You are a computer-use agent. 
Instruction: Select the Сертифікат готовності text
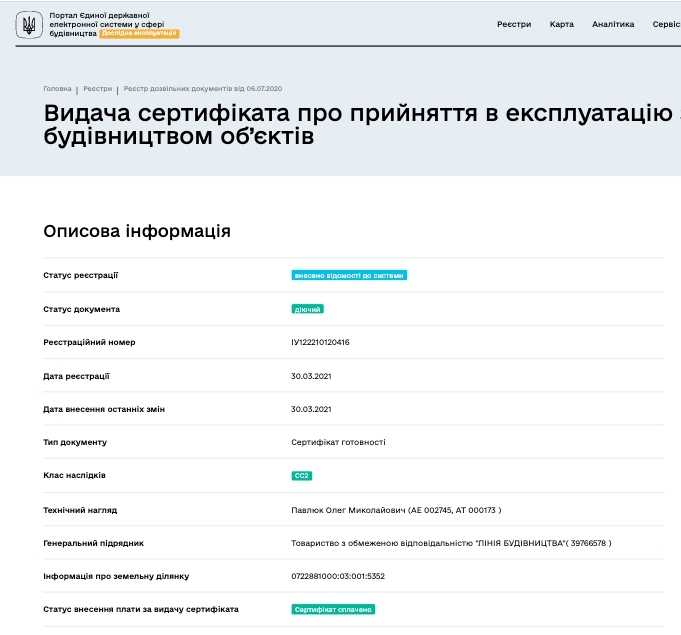point(338,442)
